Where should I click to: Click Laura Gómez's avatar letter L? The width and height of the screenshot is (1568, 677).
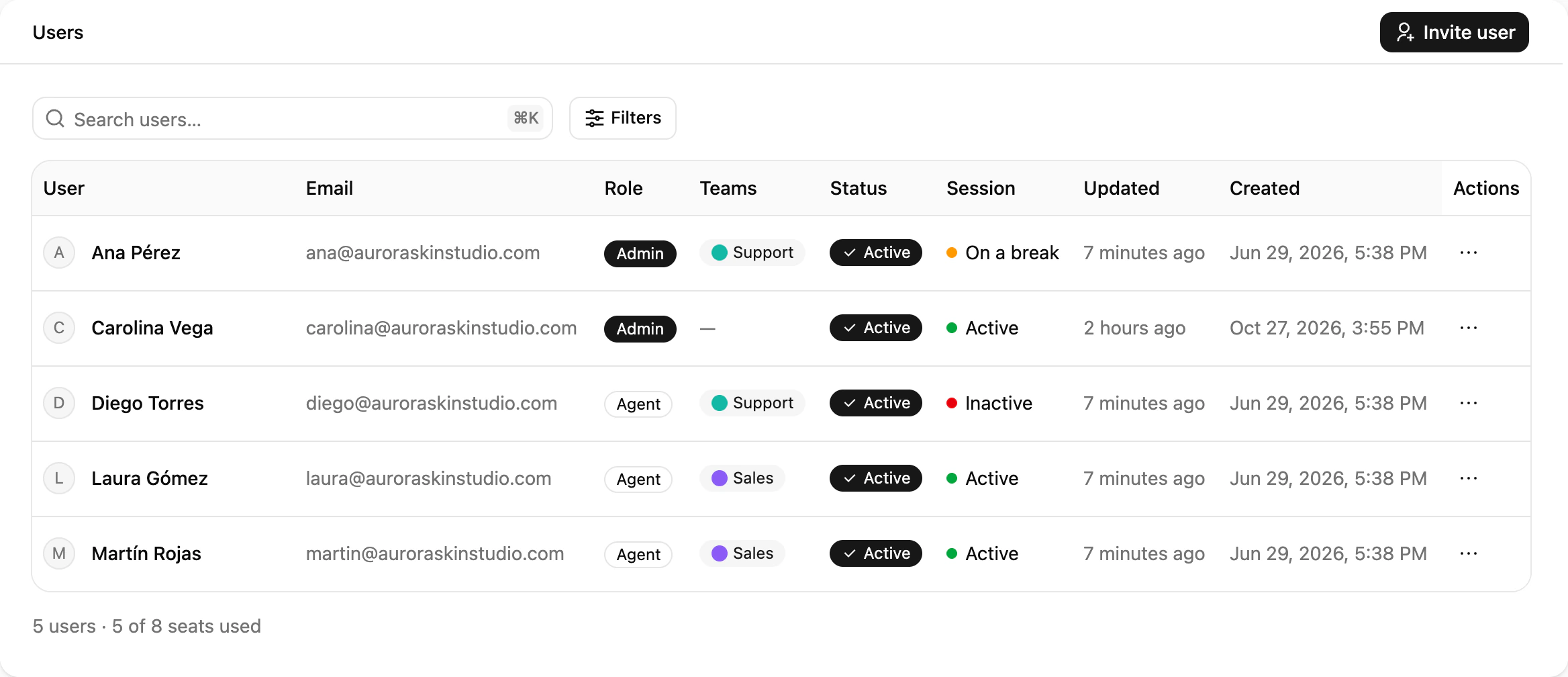pos(59,479)
